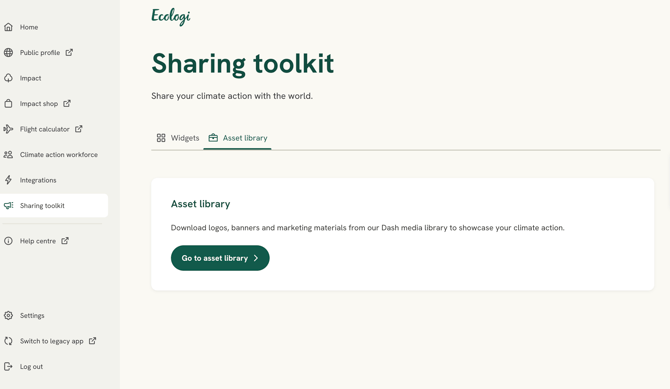Screen dimensions: 670x389
Task: Click the Impact tree icon
Action: click(x=8, y=78)
